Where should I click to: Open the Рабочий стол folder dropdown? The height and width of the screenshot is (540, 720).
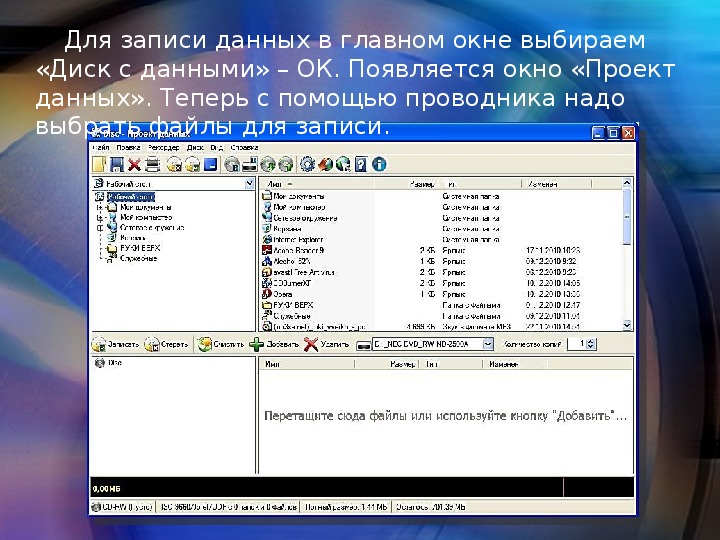coord(249,184)
